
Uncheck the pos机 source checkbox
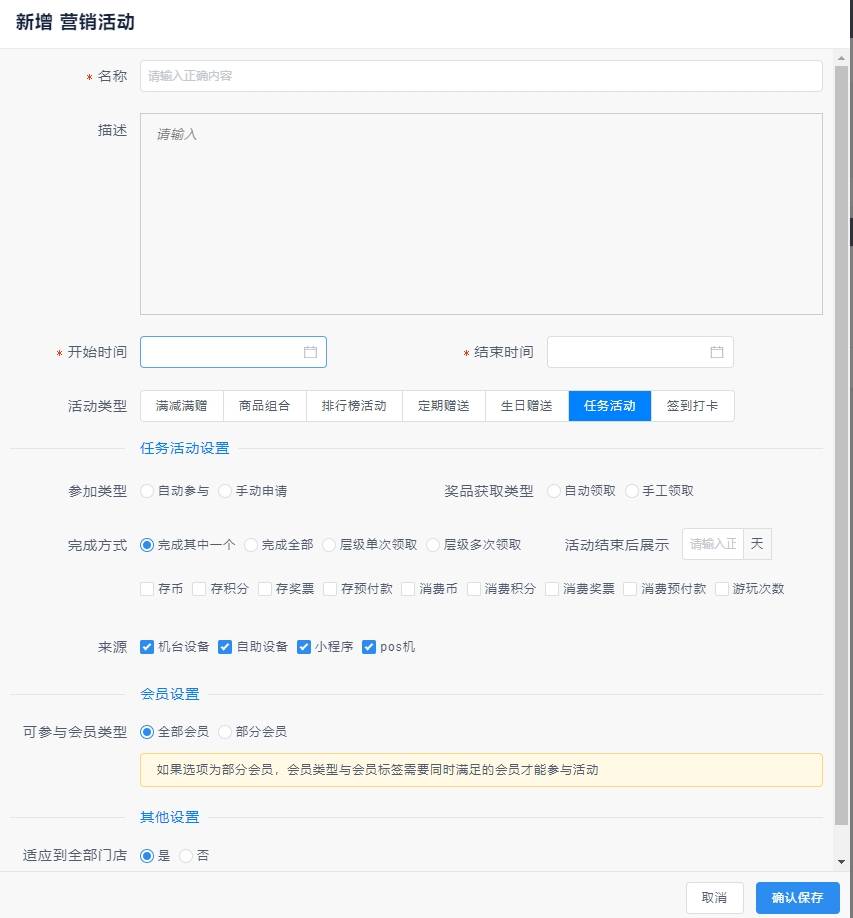369,647
